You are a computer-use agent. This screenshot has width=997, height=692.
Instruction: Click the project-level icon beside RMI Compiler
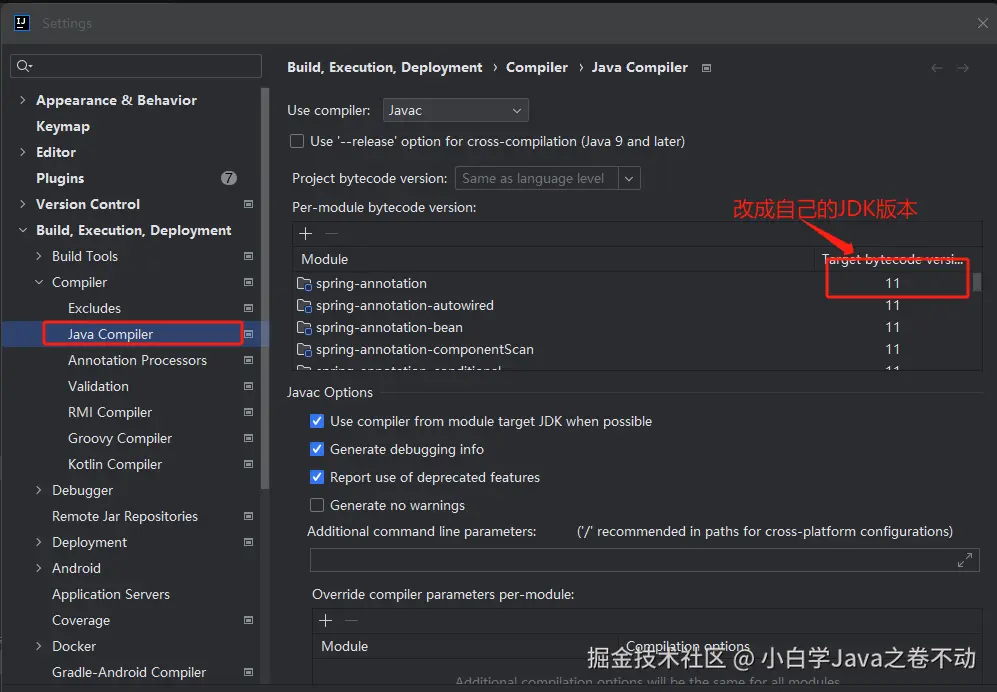tap(249, 412)
